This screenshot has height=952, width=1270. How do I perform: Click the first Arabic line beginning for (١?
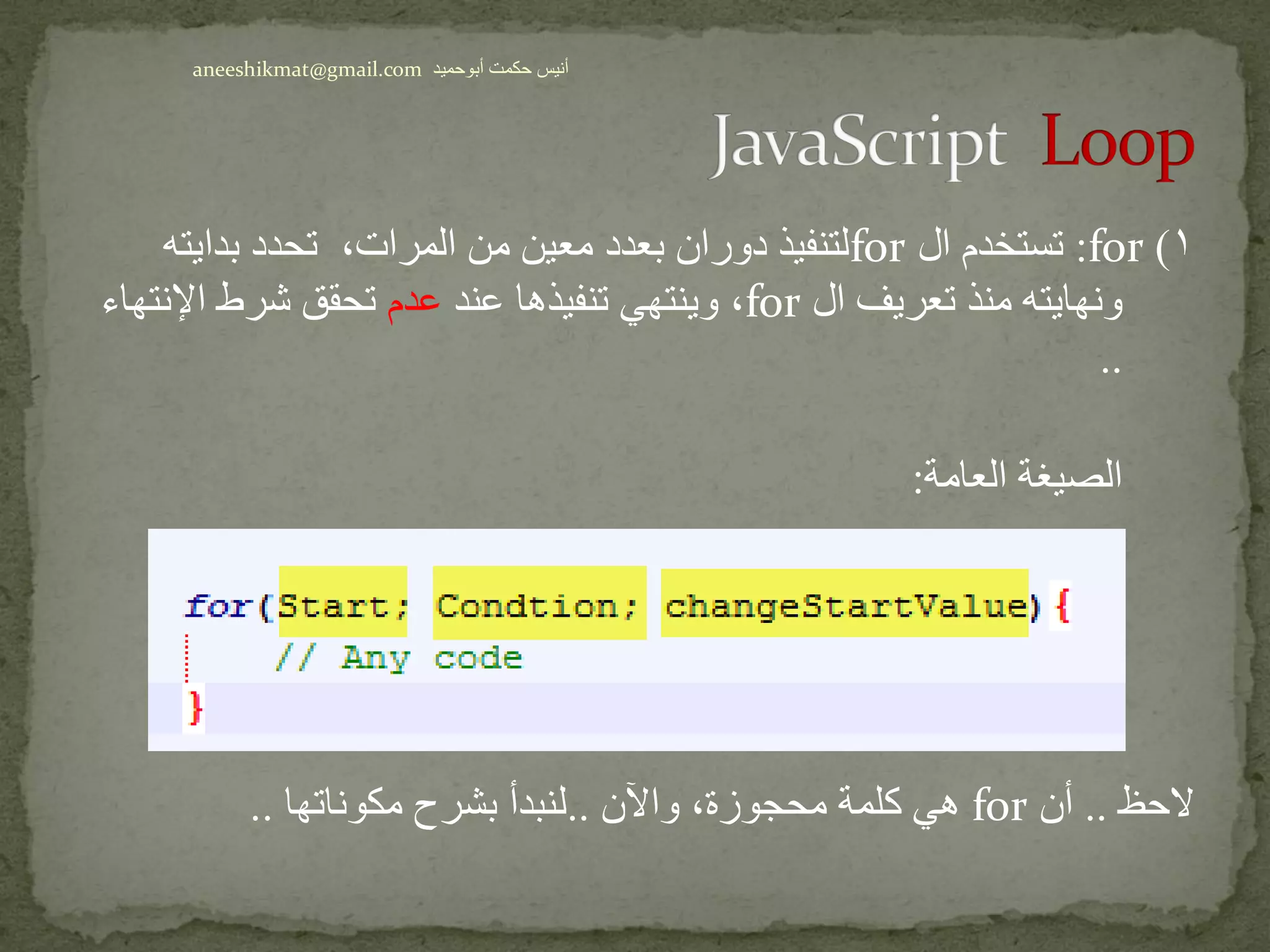(675, 247)
